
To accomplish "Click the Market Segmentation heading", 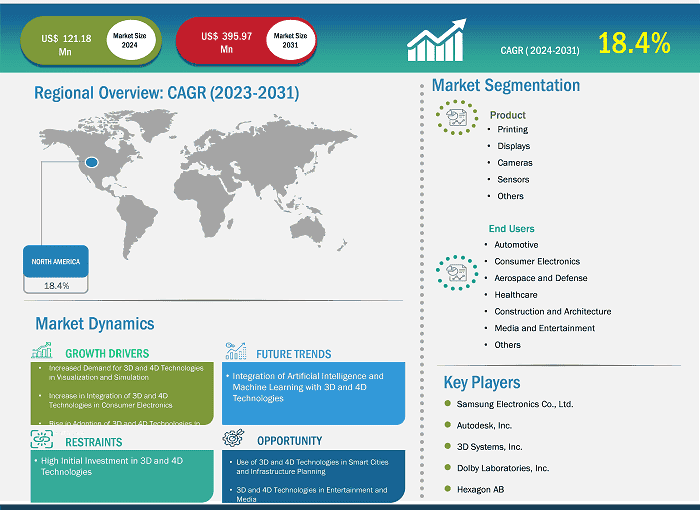I will pos(506,85).
